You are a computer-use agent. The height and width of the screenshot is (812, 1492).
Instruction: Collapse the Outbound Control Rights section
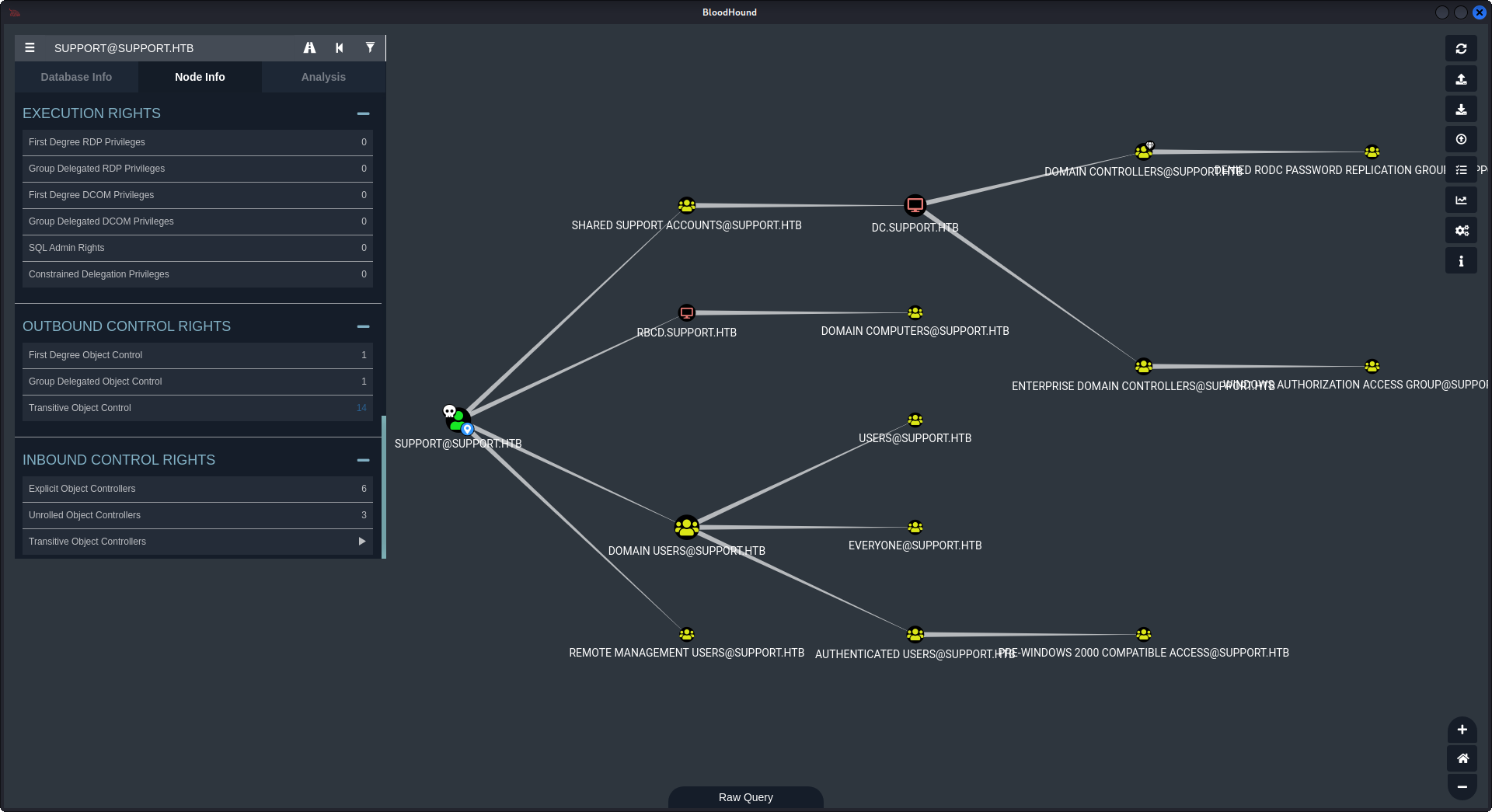click(363, 326)
